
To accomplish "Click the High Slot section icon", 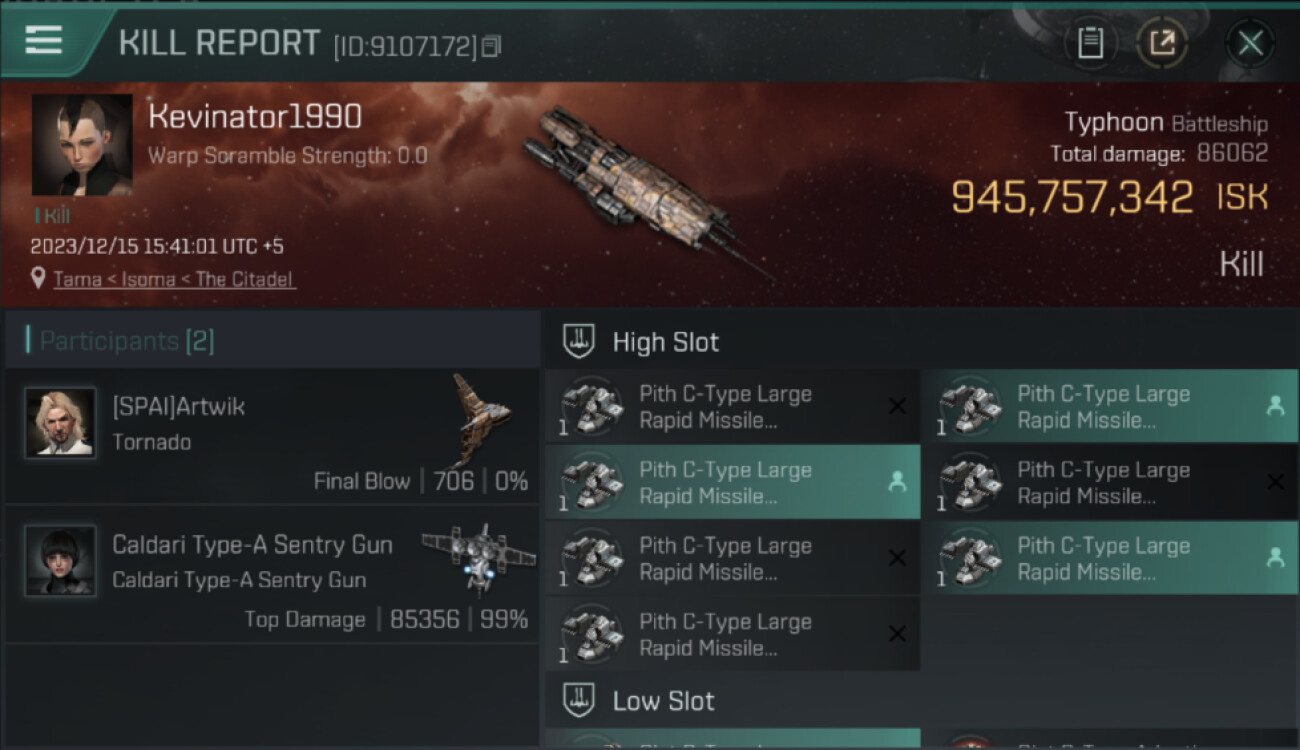I will [x=580, y=342].
